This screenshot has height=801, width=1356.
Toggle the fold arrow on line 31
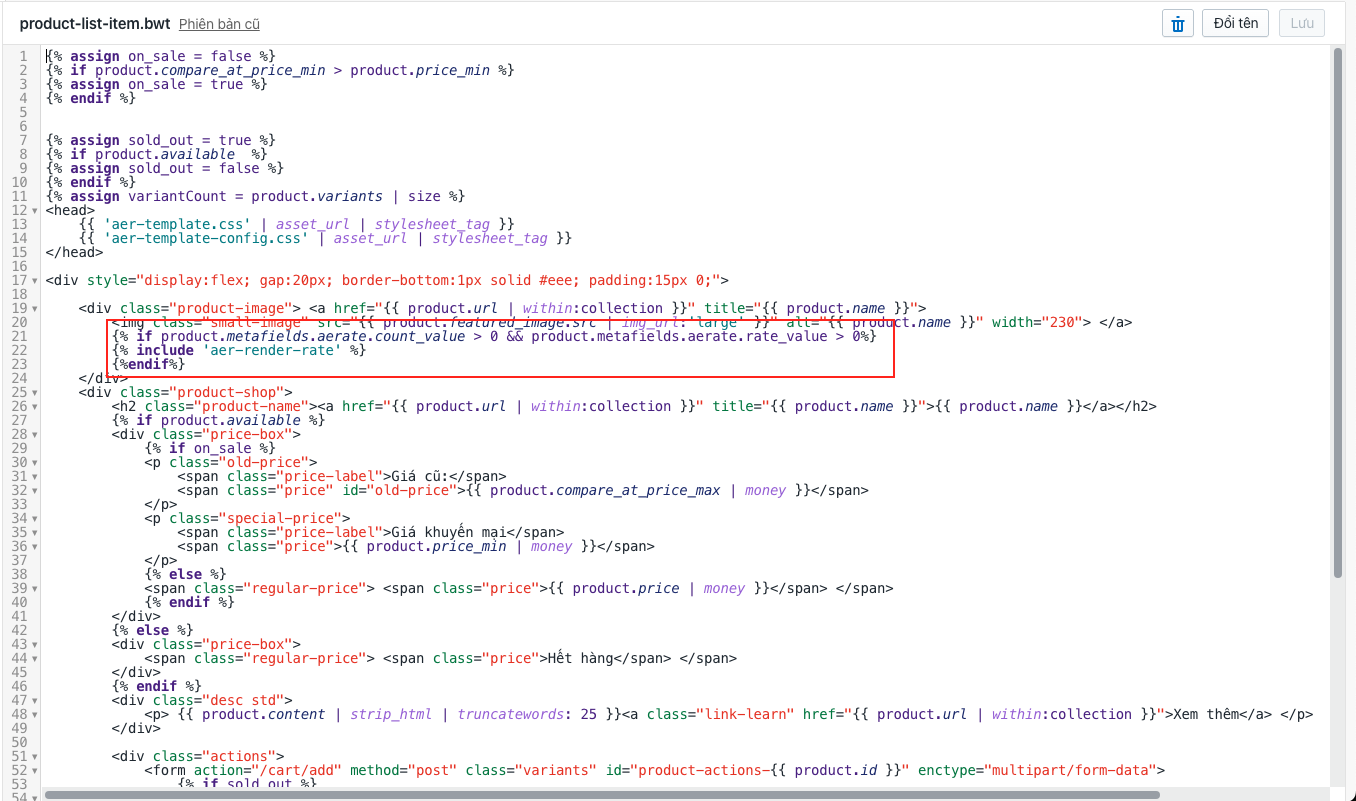click(x=37, y=477)
